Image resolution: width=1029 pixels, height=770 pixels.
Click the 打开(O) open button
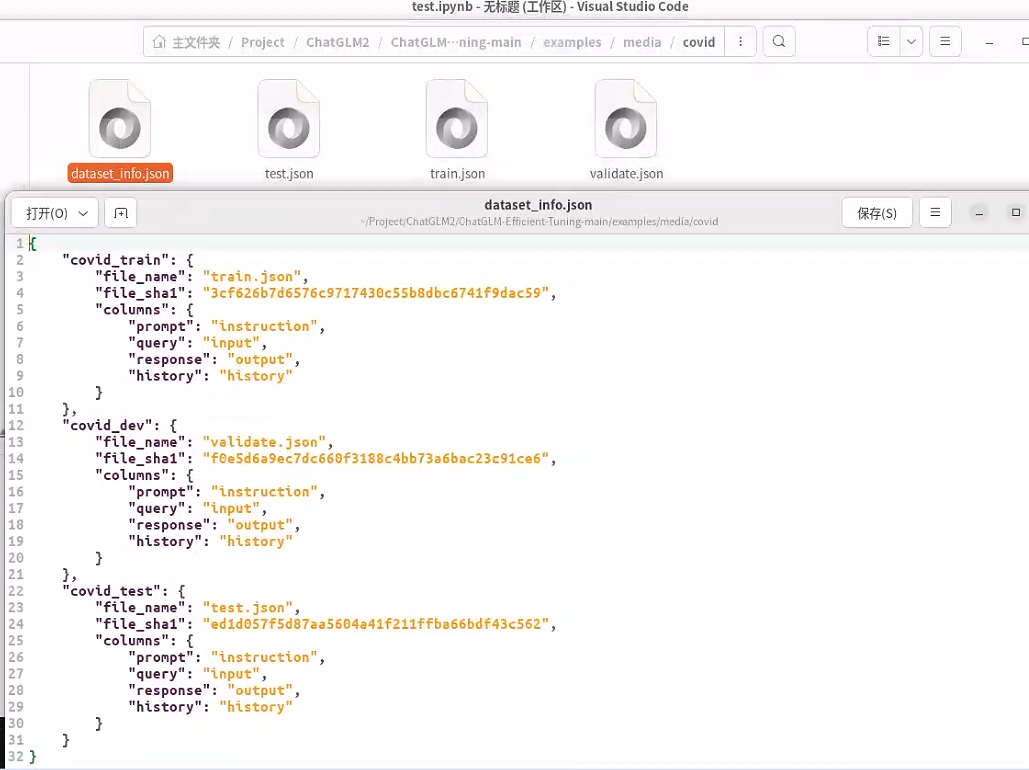(47, 213)
